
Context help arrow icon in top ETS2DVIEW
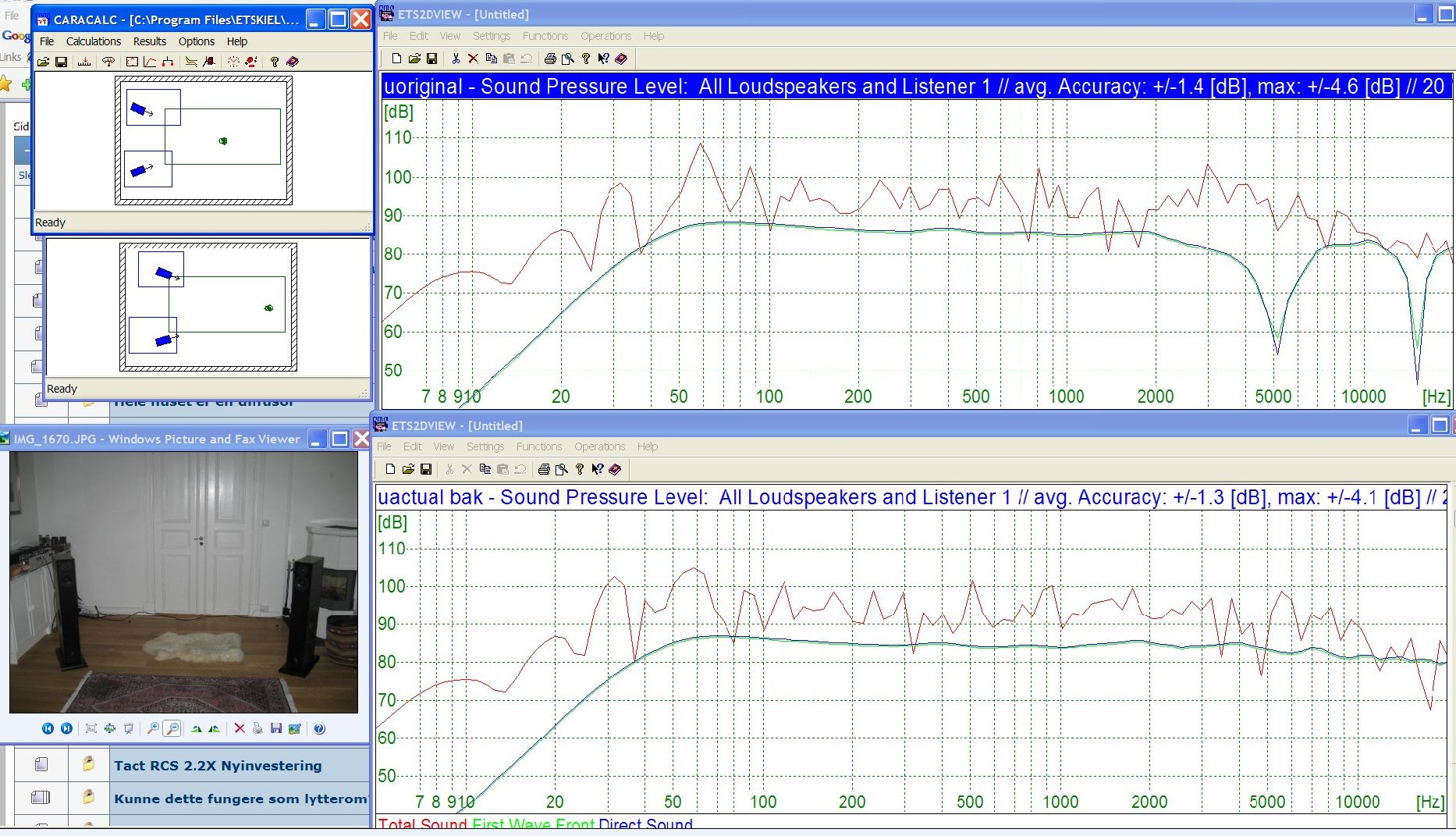click(x=603, y=59)
